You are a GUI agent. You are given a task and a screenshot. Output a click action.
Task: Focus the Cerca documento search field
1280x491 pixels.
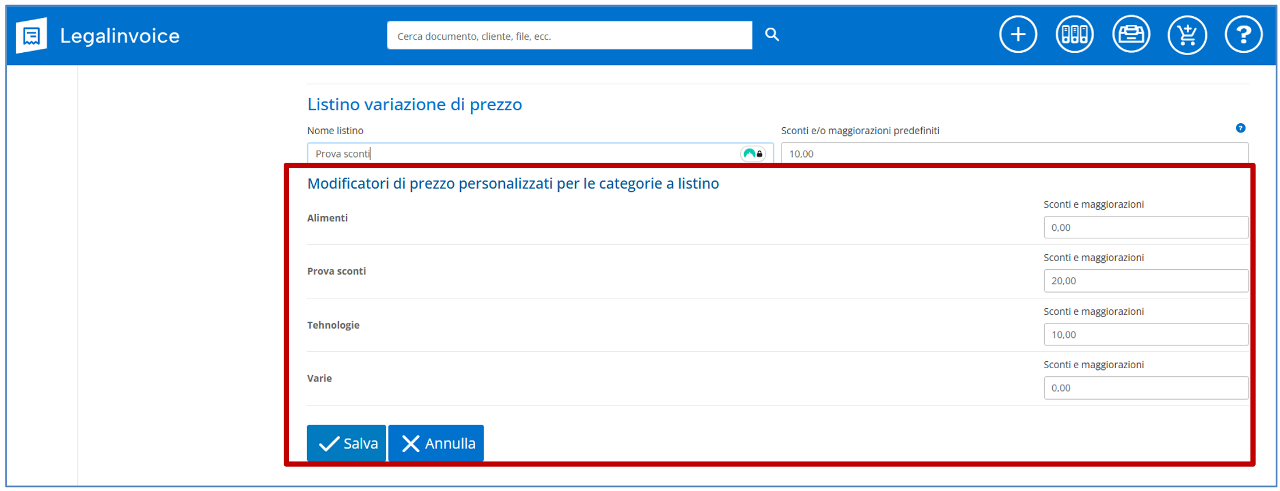click(x=568, y=35)
